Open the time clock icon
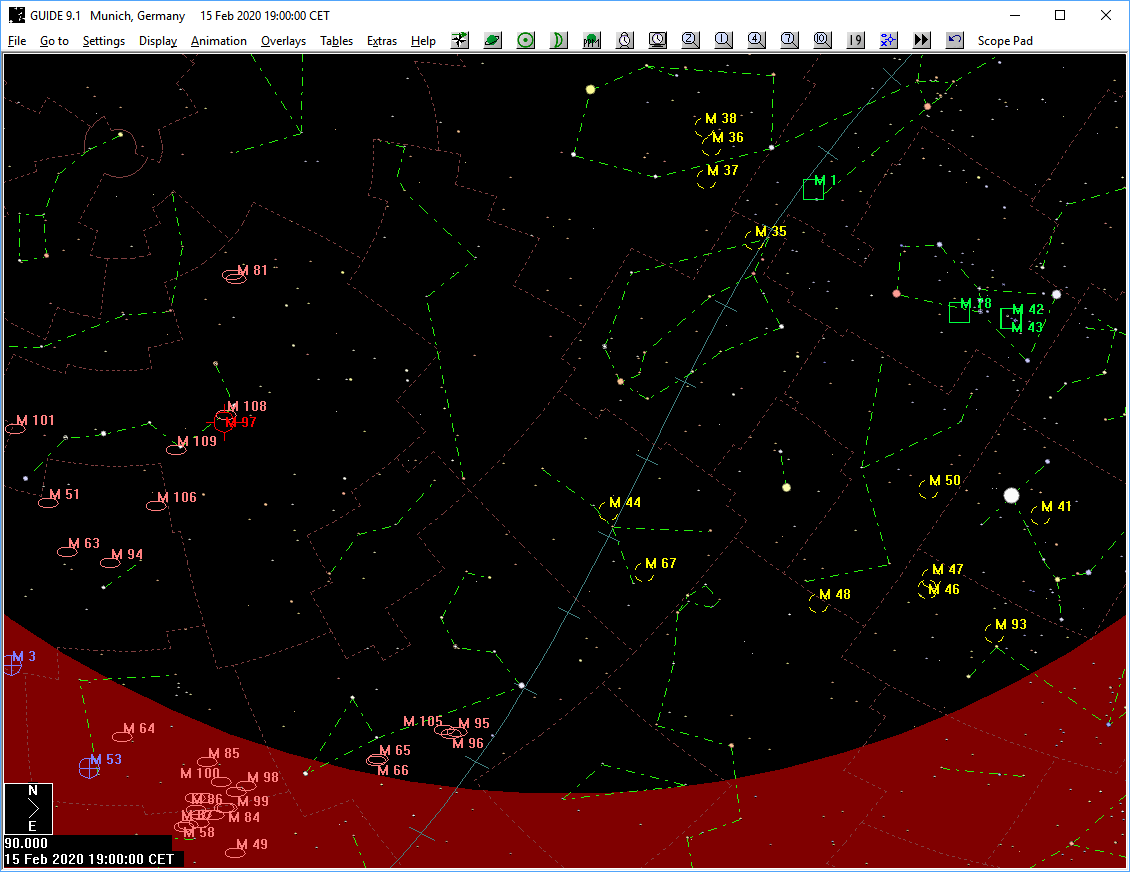The image size is (1130, 872). 625,40
